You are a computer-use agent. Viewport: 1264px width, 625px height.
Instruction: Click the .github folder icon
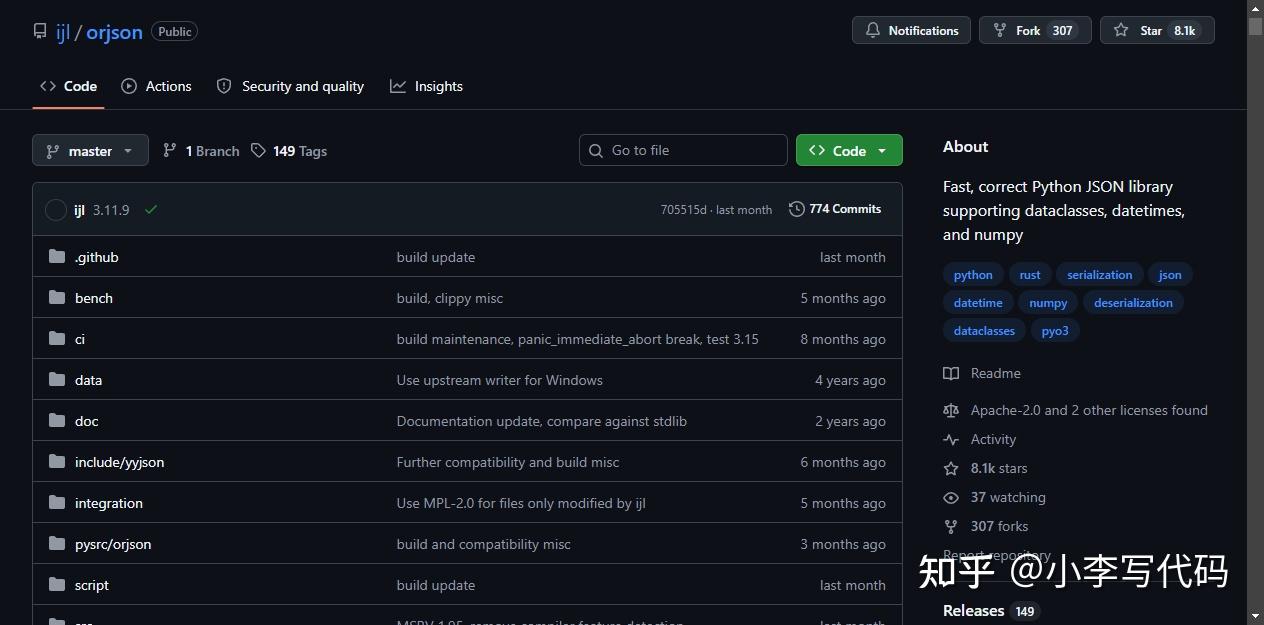tap(57, 257)
